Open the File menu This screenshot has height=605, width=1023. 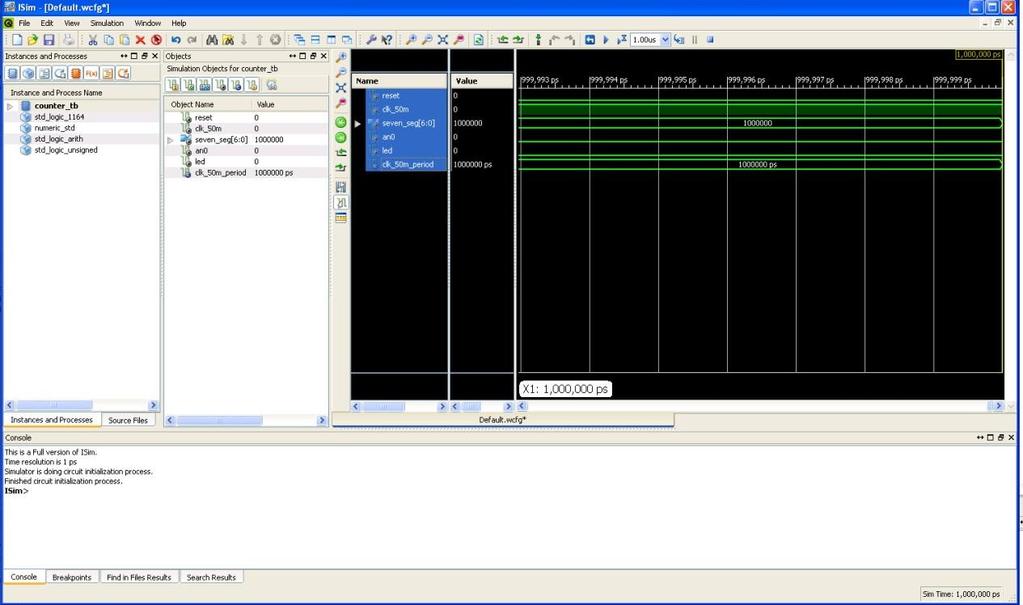(x=24, y=23)
